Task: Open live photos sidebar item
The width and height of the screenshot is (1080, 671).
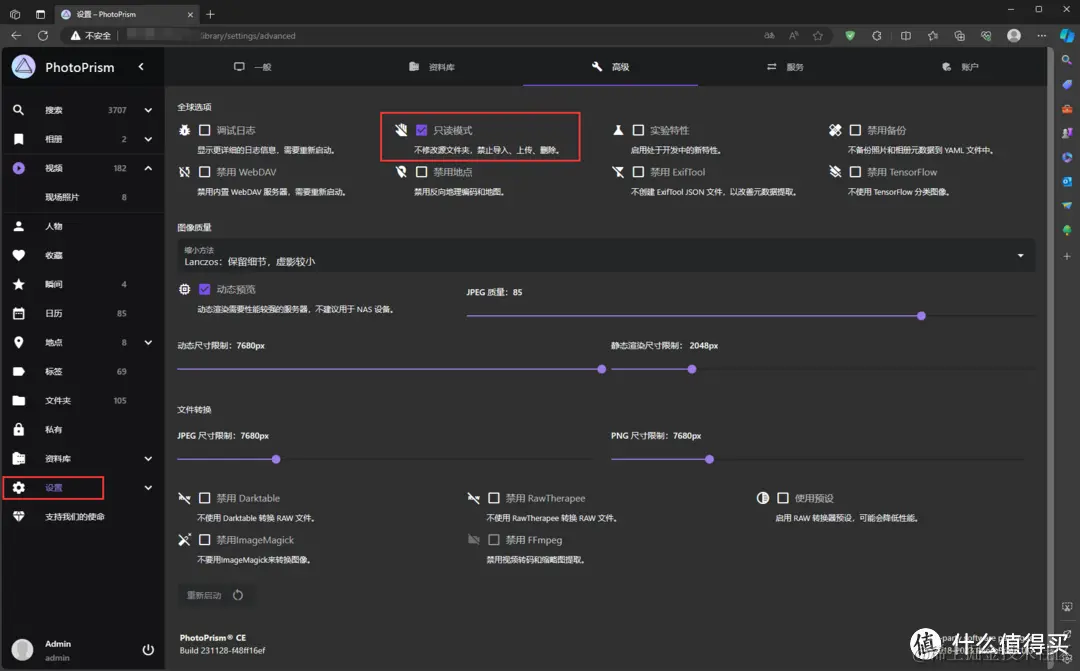Action: (x=83, y=197)
